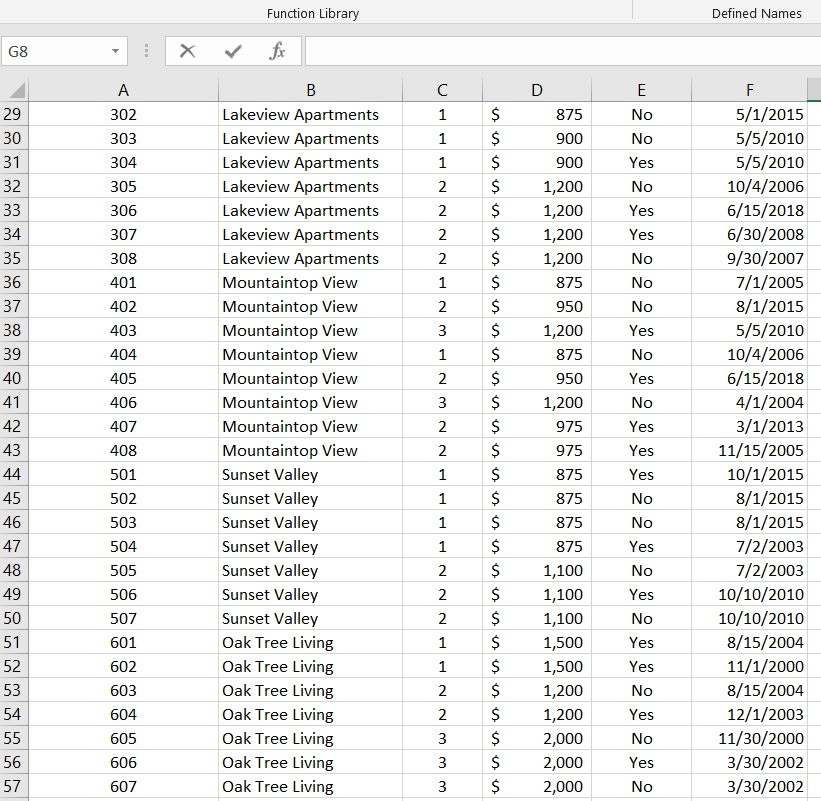
Task: Click the Cancel (X) formula bar icon
Action: (x=187, y=51)
